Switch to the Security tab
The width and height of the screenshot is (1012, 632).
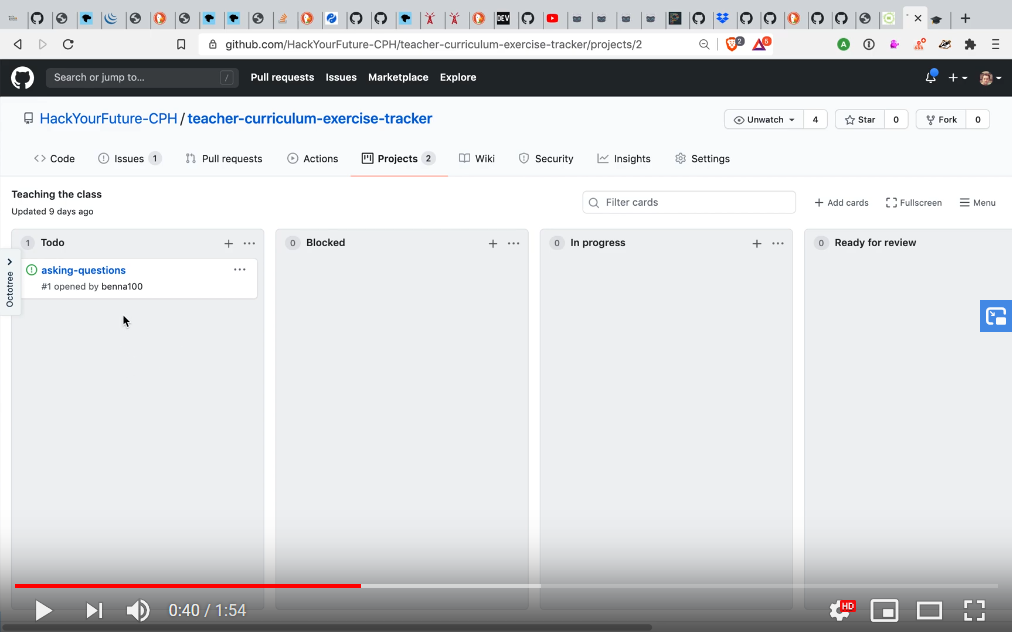(546, 159)
